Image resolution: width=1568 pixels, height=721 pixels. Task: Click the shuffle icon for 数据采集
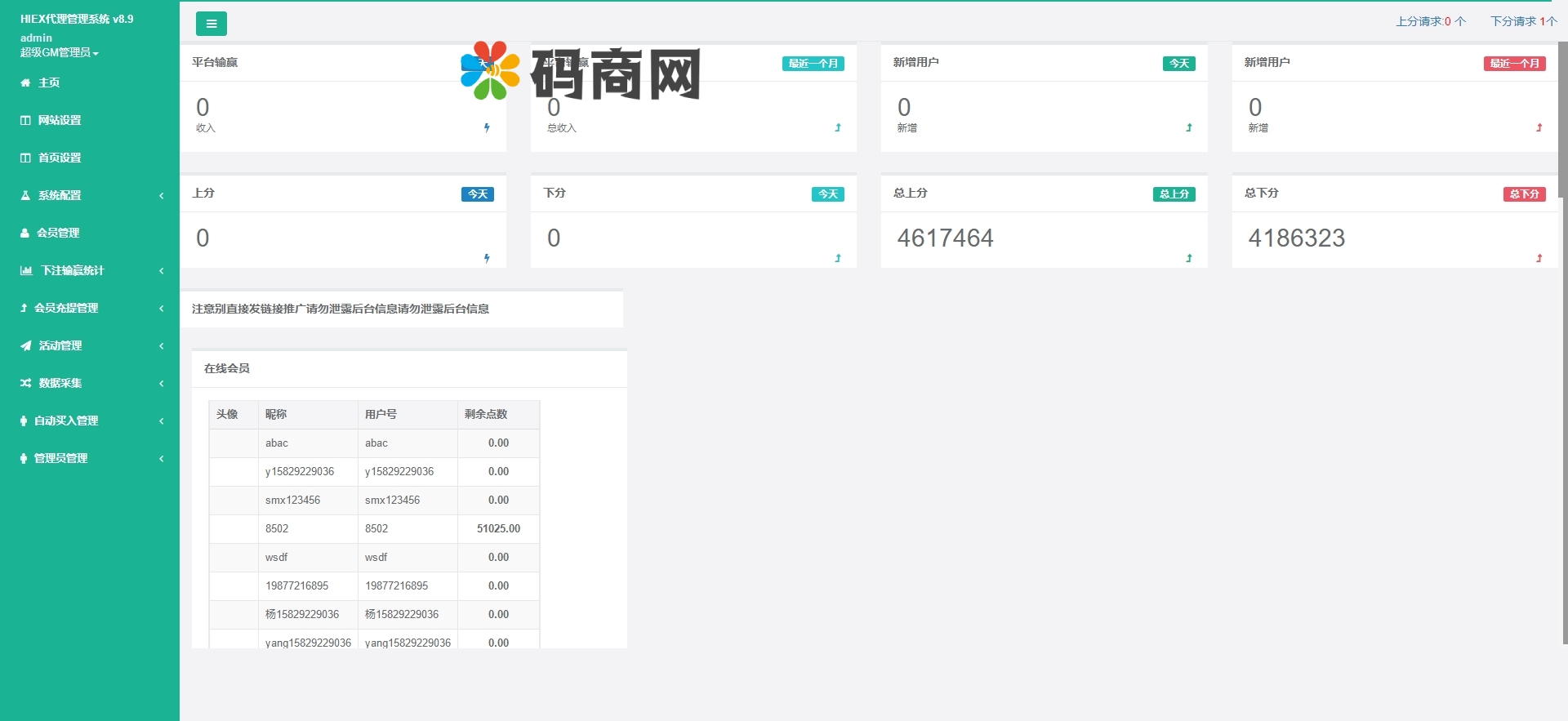[x=26, y=383]
